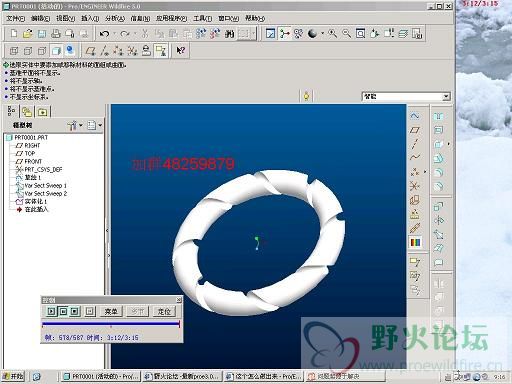This screenshot has height=384, width=512.
Task: Open file using the folder icon
Action: (28, 34)
